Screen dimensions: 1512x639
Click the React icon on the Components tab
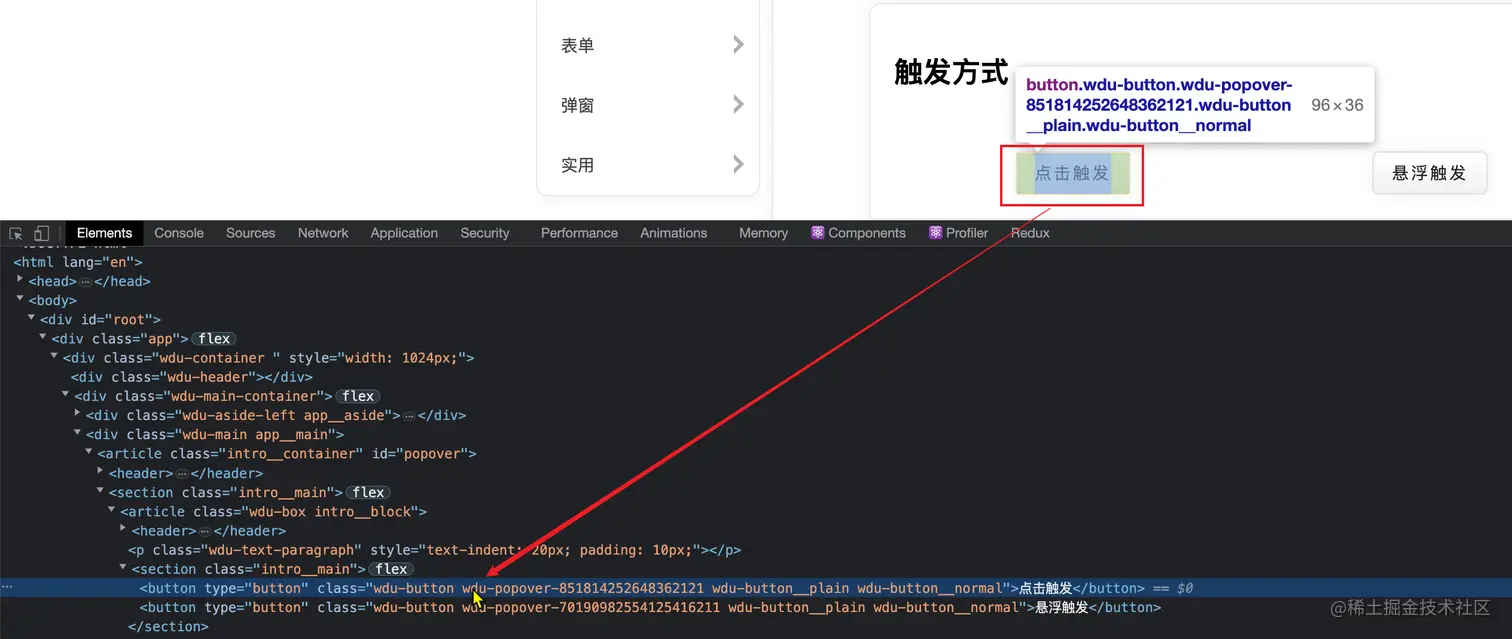coord(817,232)
